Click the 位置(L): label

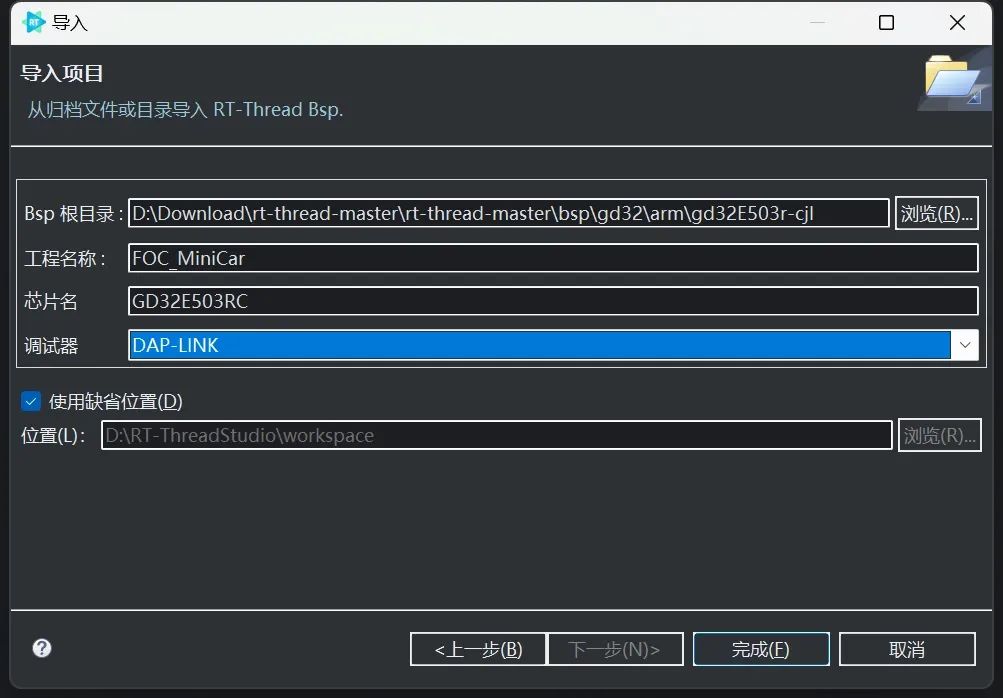(53, 436)
